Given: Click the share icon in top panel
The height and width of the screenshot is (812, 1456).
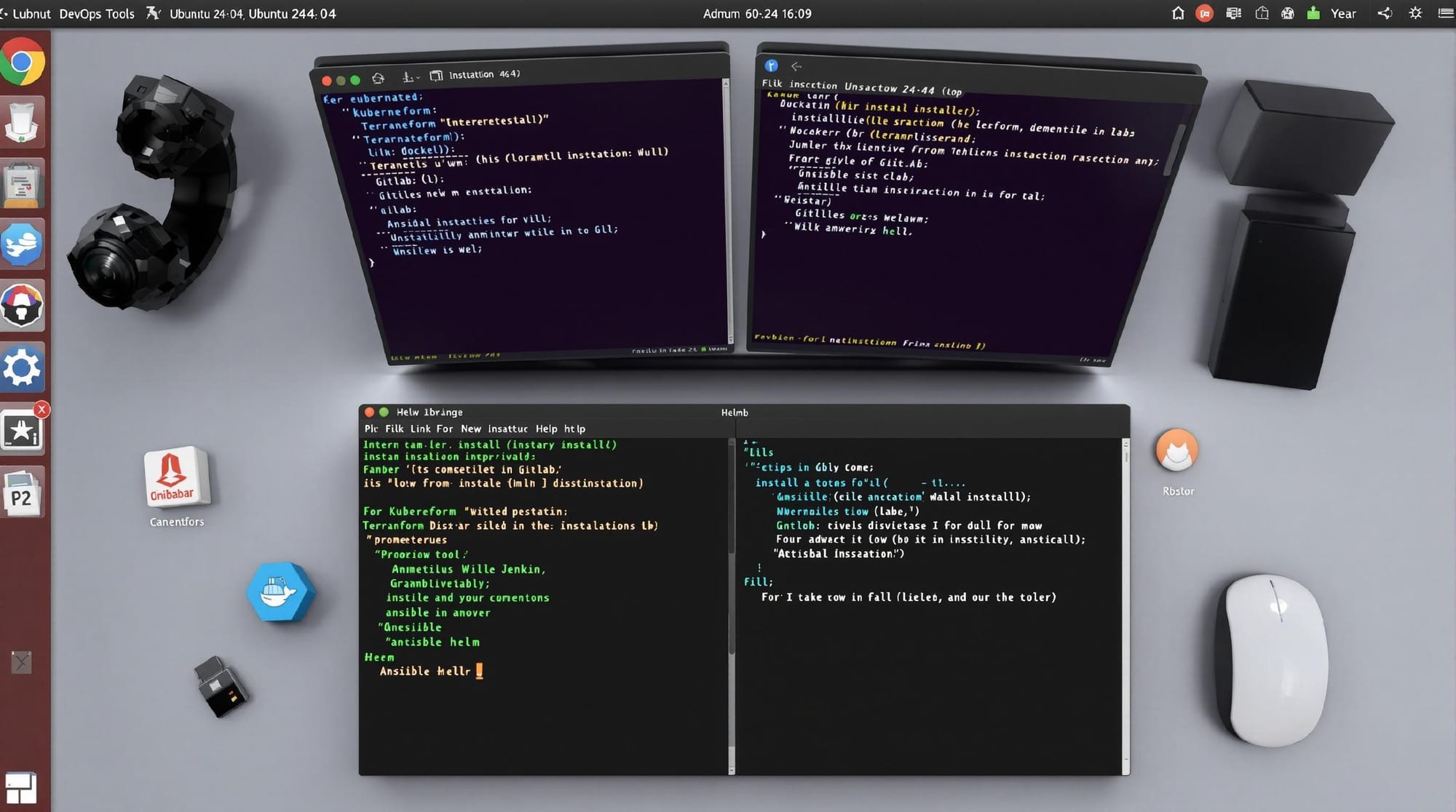Looking at the screenshot, I should tap(1385, 13).
